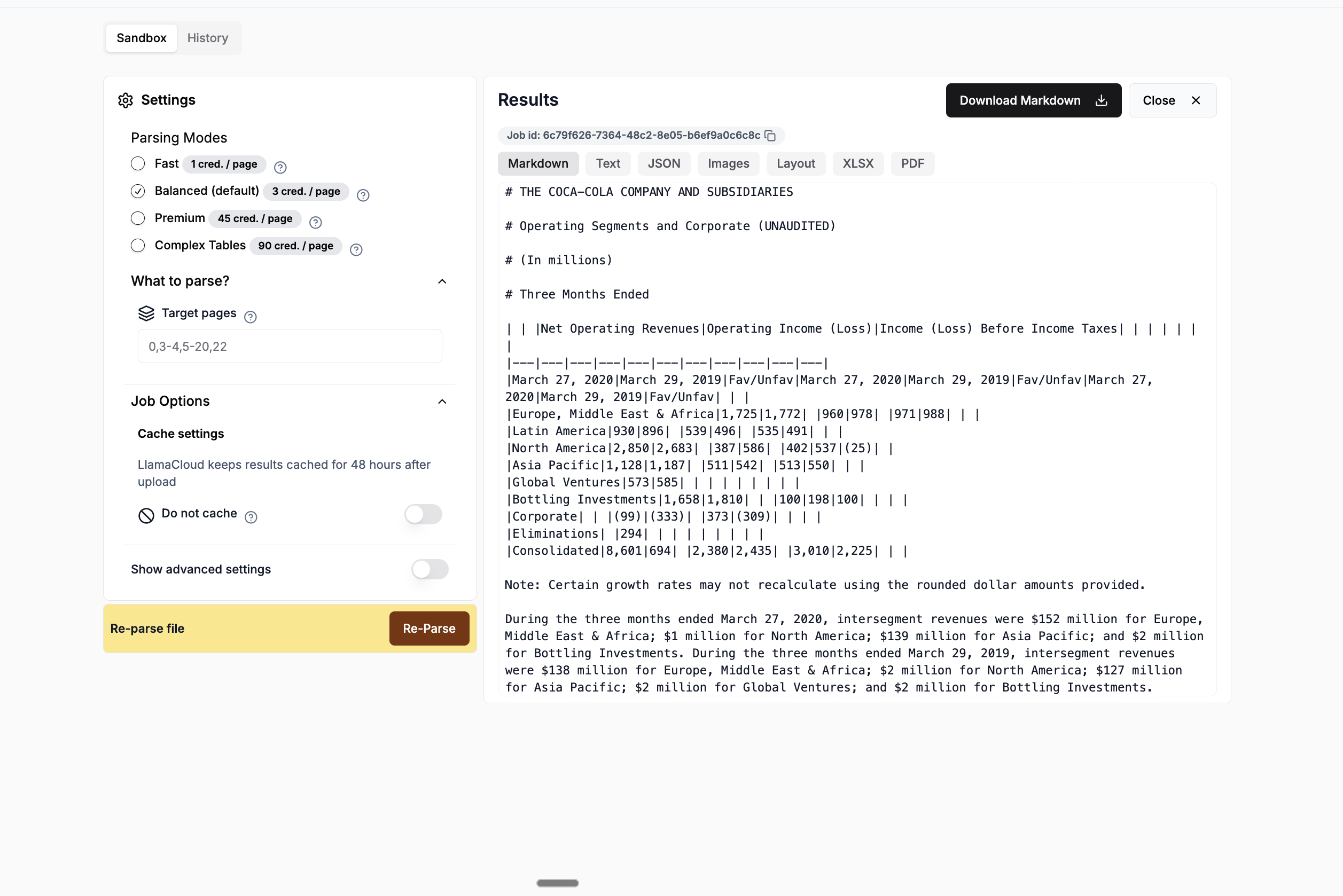Click the Target pages layers icon

[x=146, y=313]
